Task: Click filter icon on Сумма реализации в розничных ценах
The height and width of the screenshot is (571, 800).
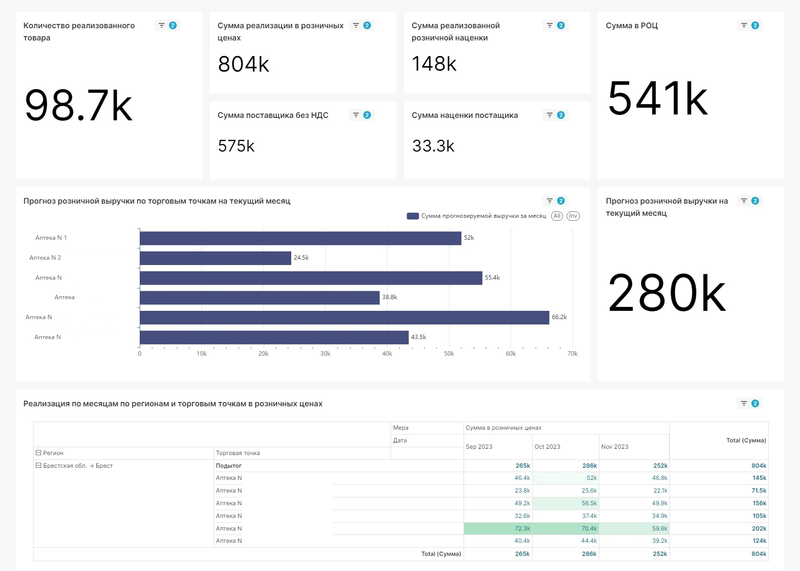Action: (x=355, y=25)
